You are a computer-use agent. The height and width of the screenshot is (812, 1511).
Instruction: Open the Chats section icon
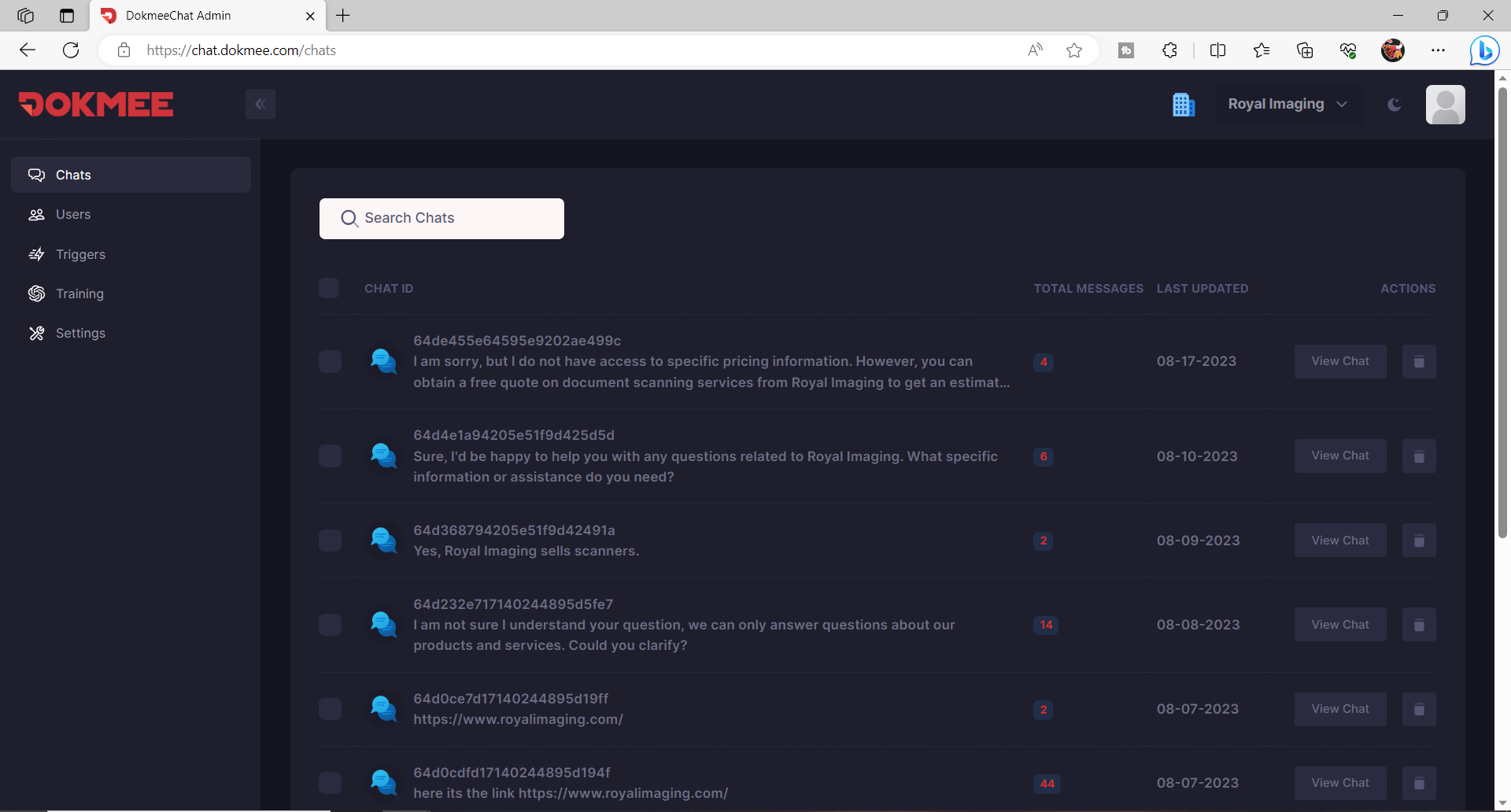[36, 175]
